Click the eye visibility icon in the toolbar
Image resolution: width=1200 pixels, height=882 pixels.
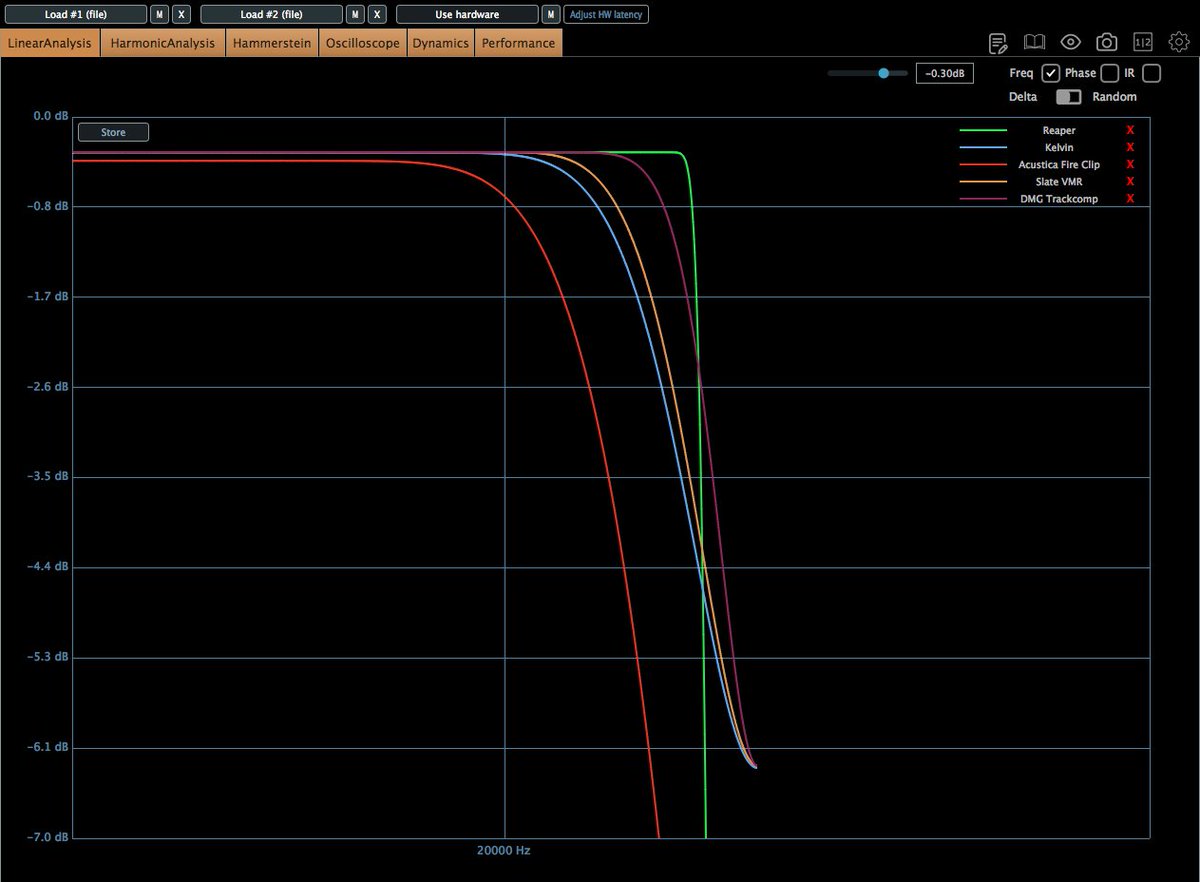[x=1070, y=42]
